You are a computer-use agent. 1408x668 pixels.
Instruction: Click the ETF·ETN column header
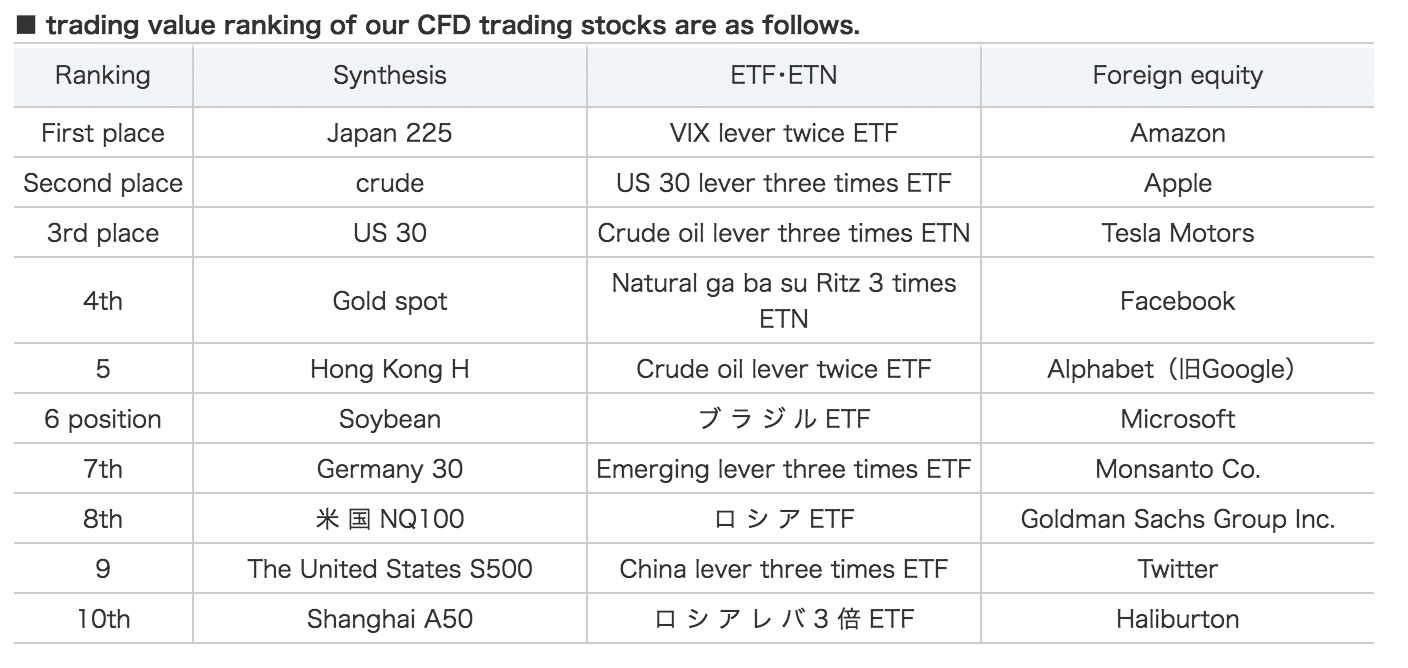click(783, 75)
